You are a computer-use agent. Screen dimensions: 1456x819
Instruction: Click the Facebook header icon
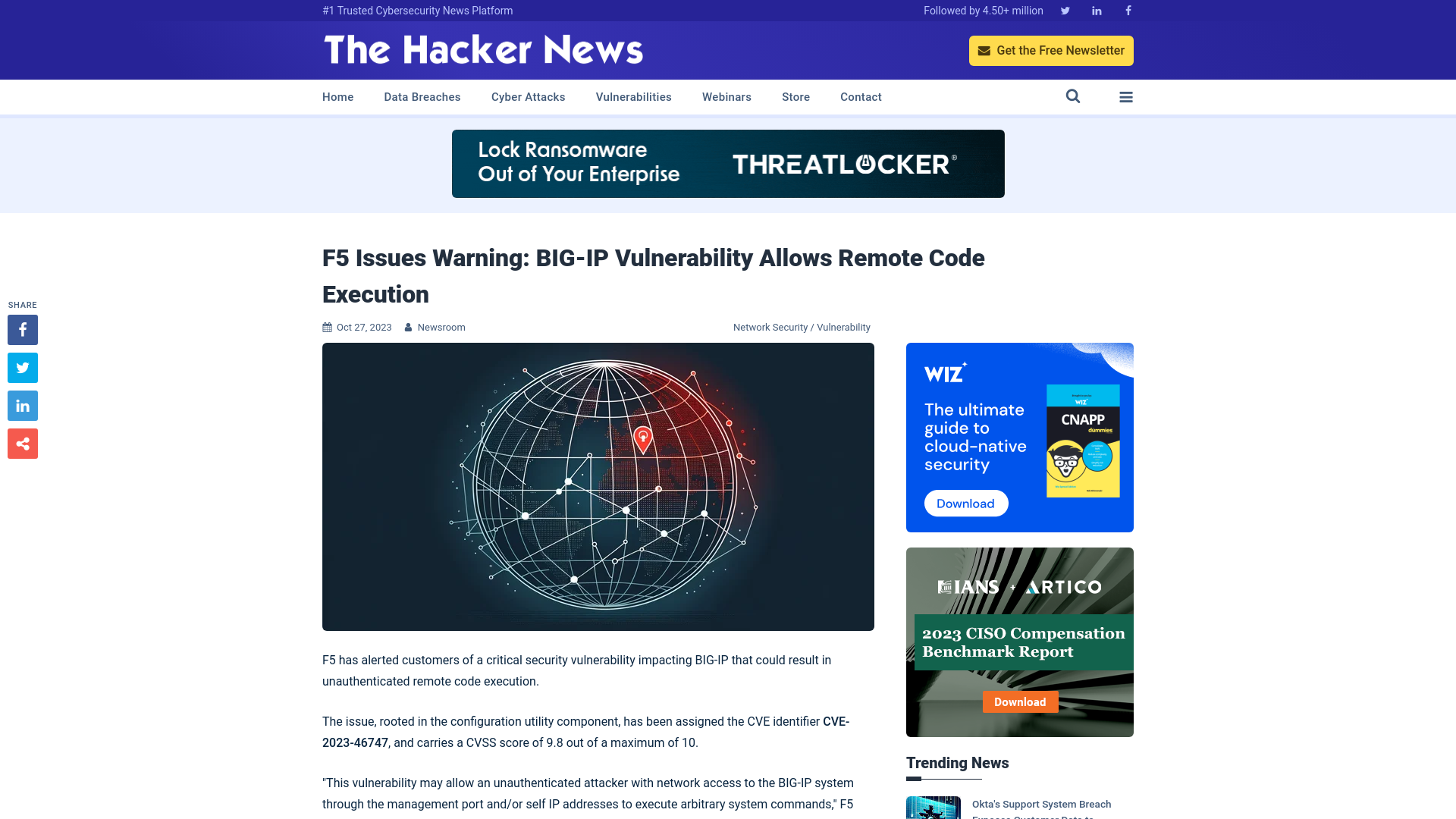tap(1128, 10)
